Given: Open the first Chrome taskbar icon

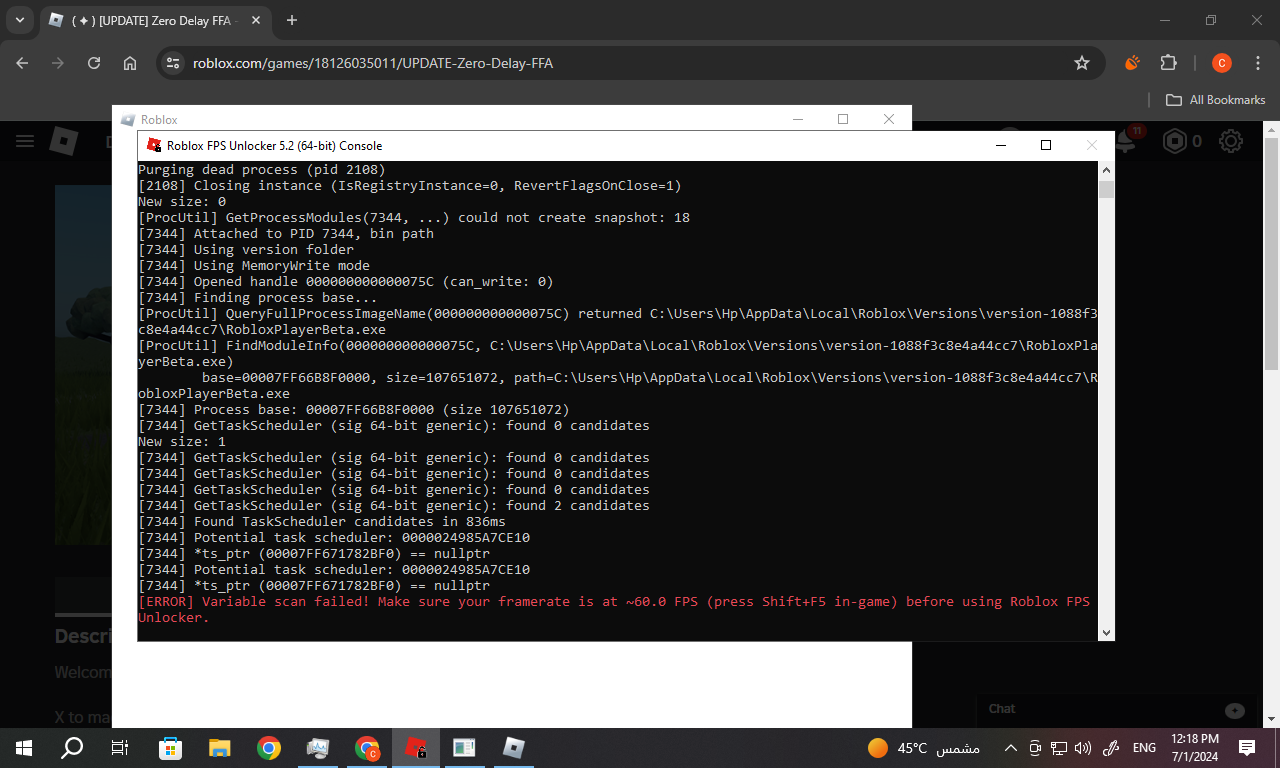Looking at the screenshot, I should pos(269,747).
